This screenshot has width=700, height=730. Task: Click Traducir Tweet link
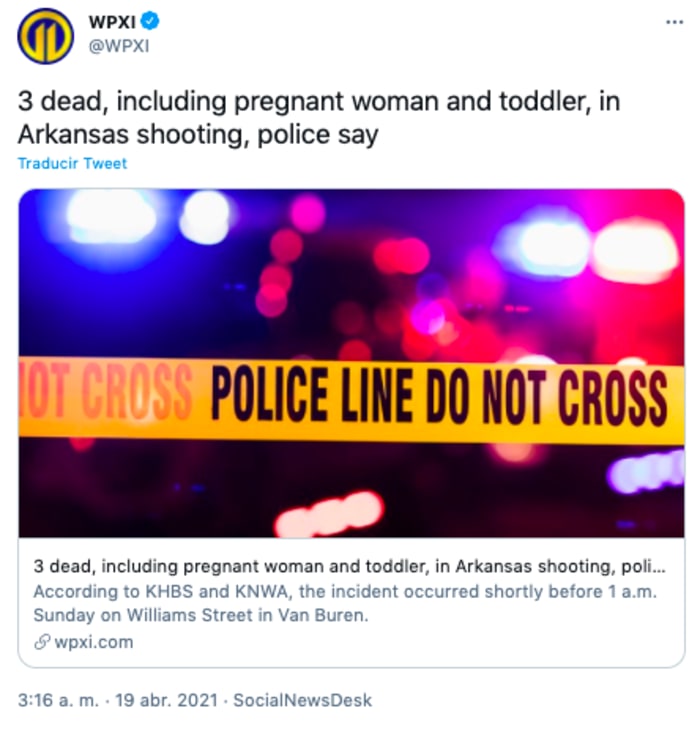point(72,163)
